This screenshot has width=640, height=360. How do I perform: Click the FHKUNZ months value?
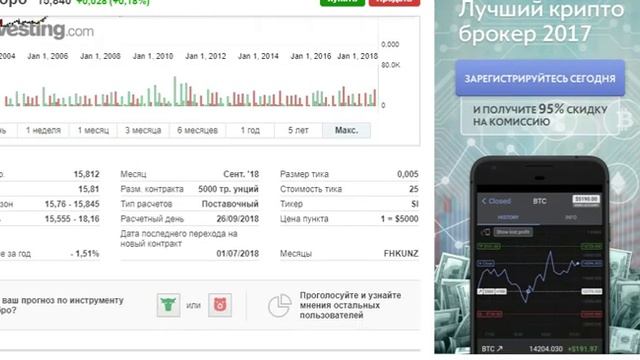click(401, 253)
